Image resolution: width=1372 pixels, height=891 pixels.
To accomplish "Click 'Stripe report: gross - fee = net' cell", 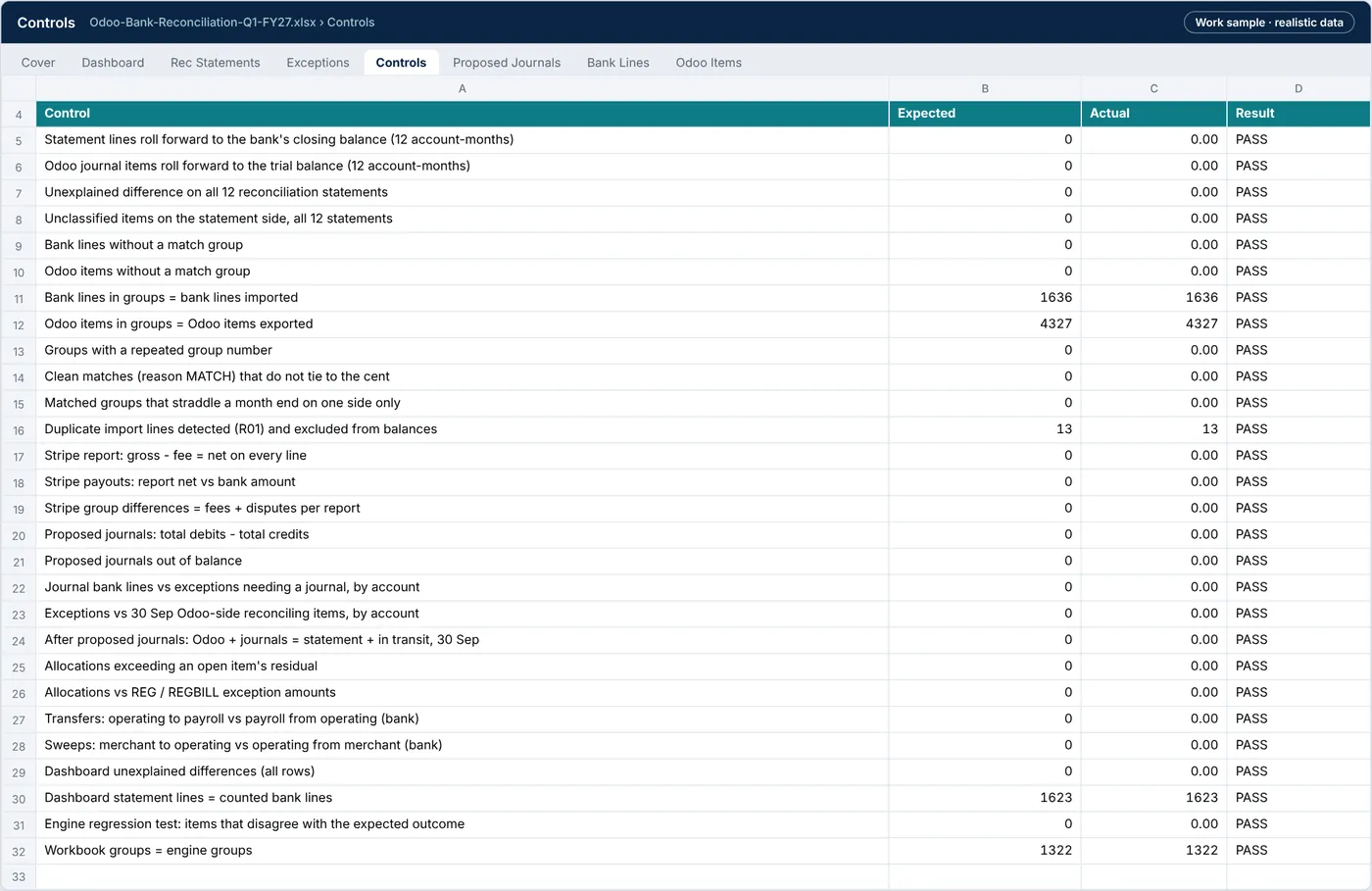I will pos(463,456).
